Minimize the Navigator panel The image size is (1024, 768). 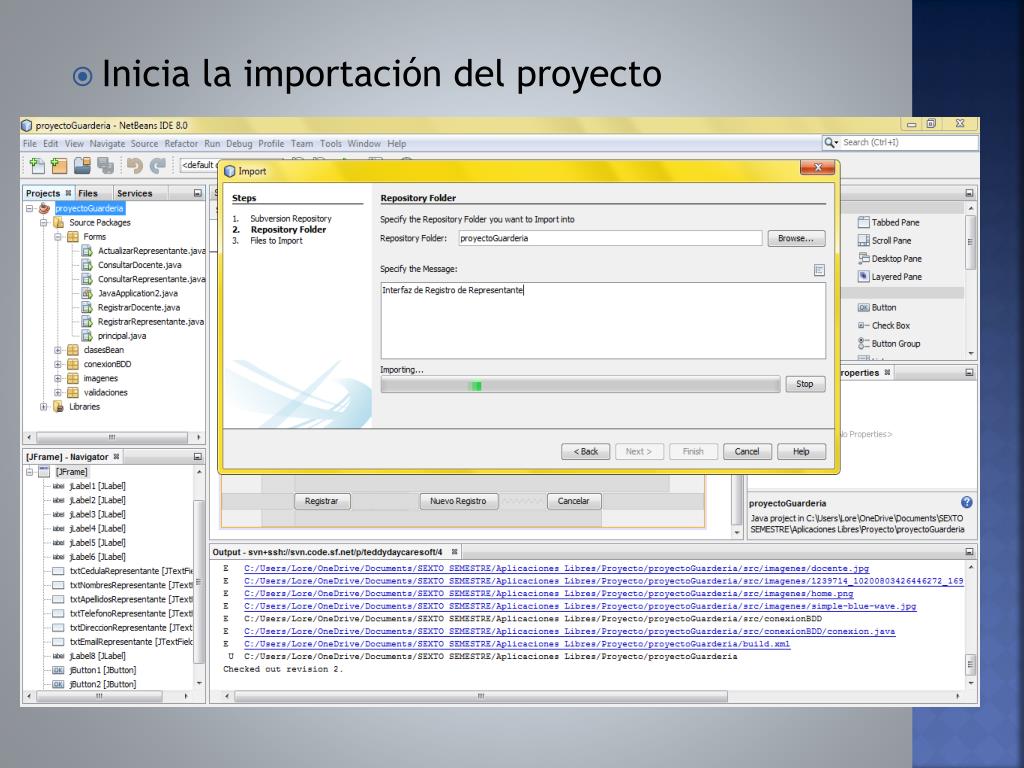[x=197, y=456]
